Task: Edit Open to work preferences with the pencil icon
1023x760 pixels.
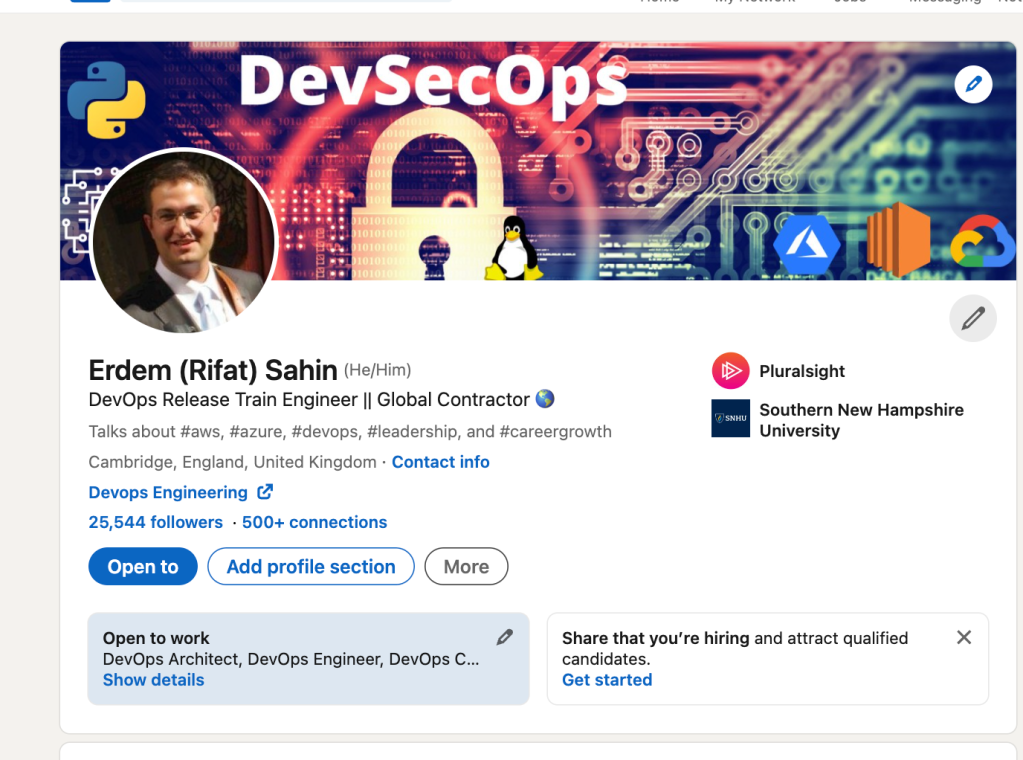Action: click(x=504, y=637)
